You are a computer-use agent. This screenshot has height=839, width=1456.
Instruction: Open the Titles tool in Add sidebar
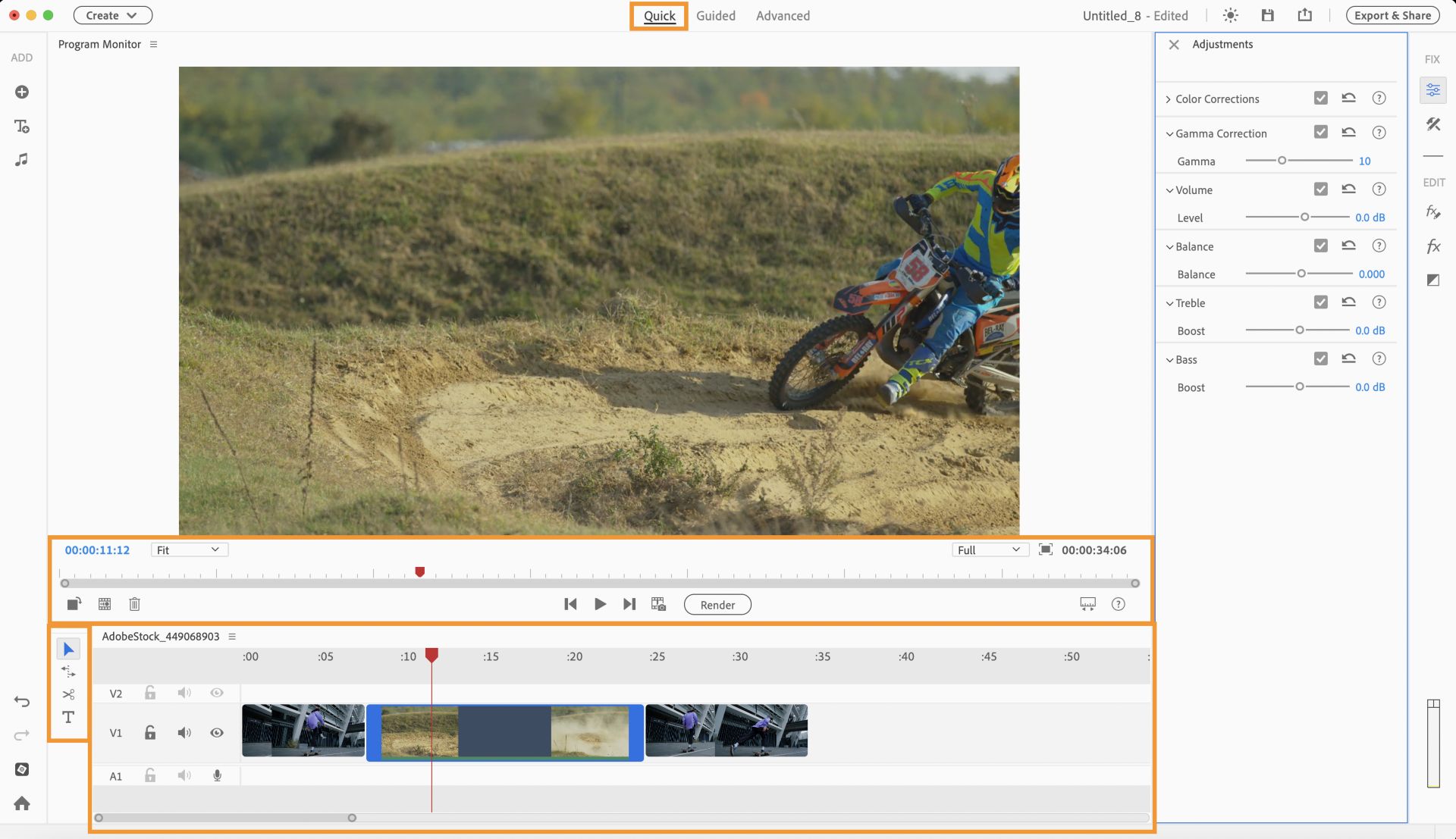coord(22,126)
